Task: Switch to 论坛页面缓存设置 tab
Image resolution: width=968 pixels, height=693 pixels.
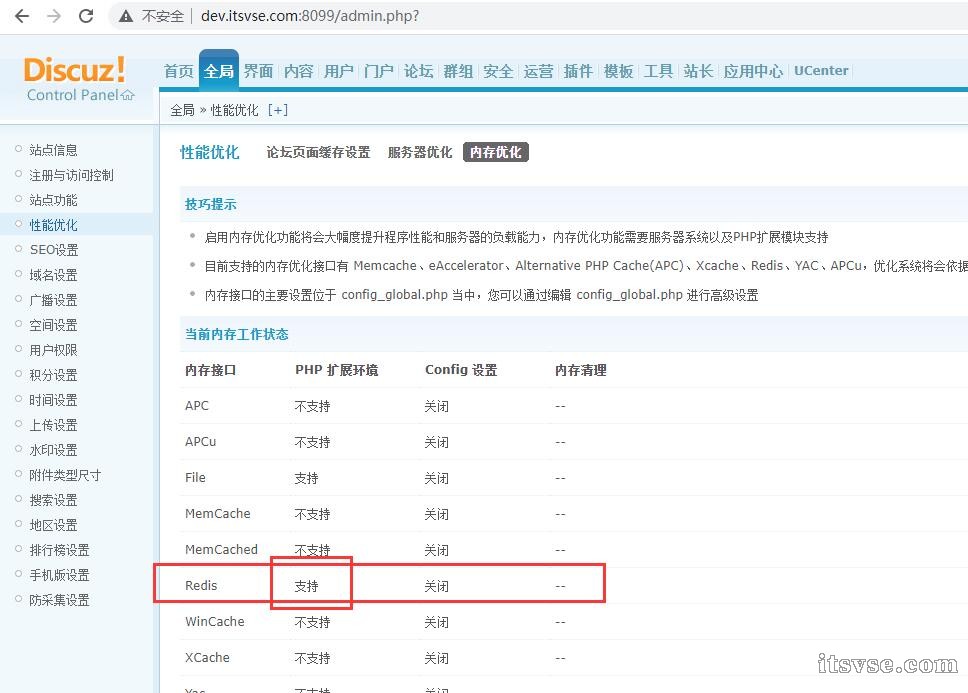Action: [x=318, y=152]
